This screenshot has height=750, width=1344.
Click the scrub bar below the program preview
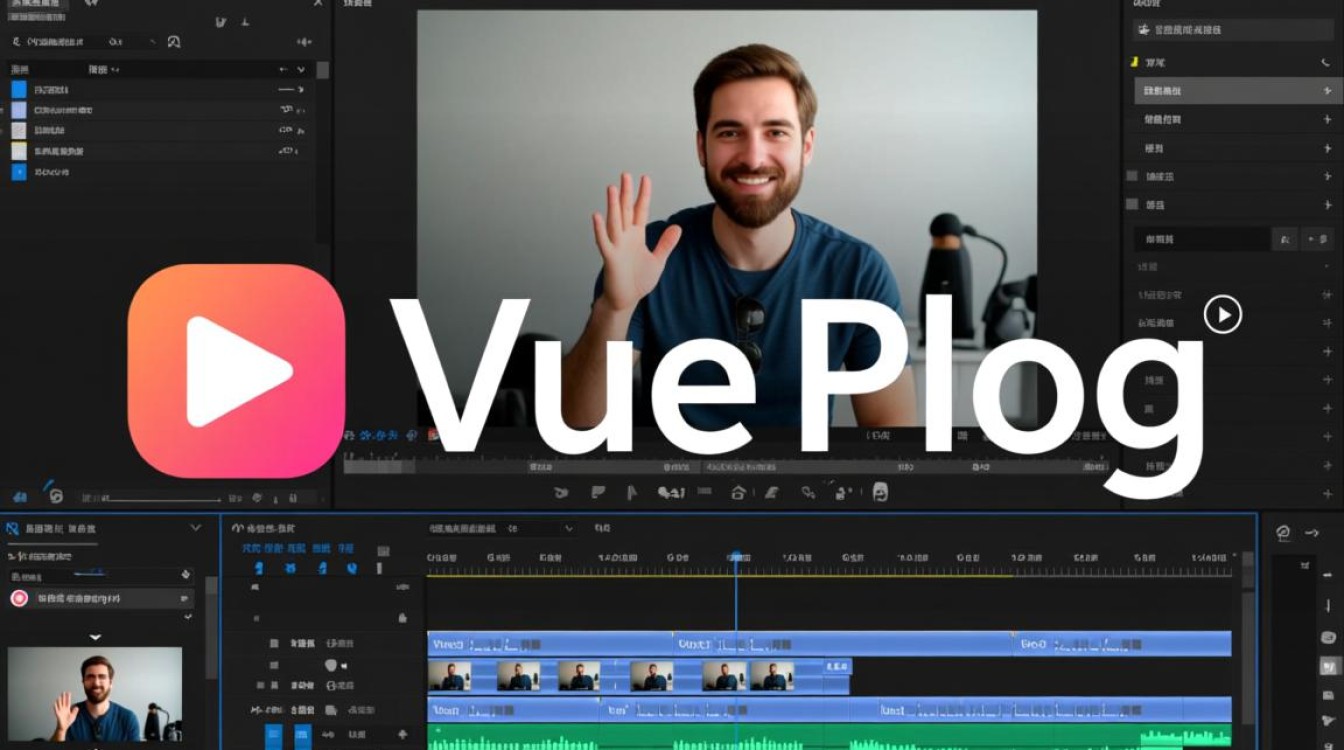pos(726,466)
